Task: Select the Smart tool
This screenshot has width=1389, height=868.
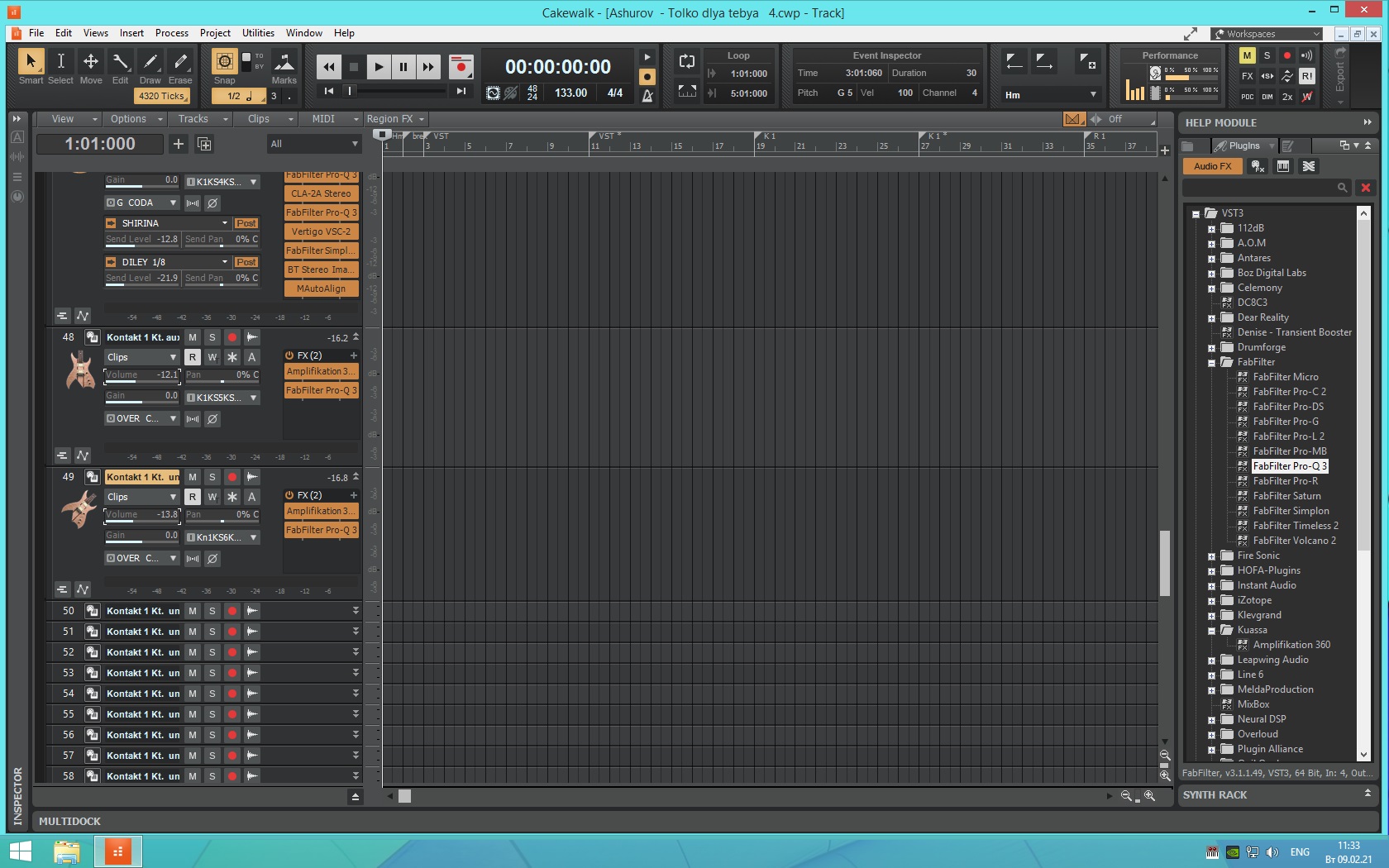Action: [31, 62]
